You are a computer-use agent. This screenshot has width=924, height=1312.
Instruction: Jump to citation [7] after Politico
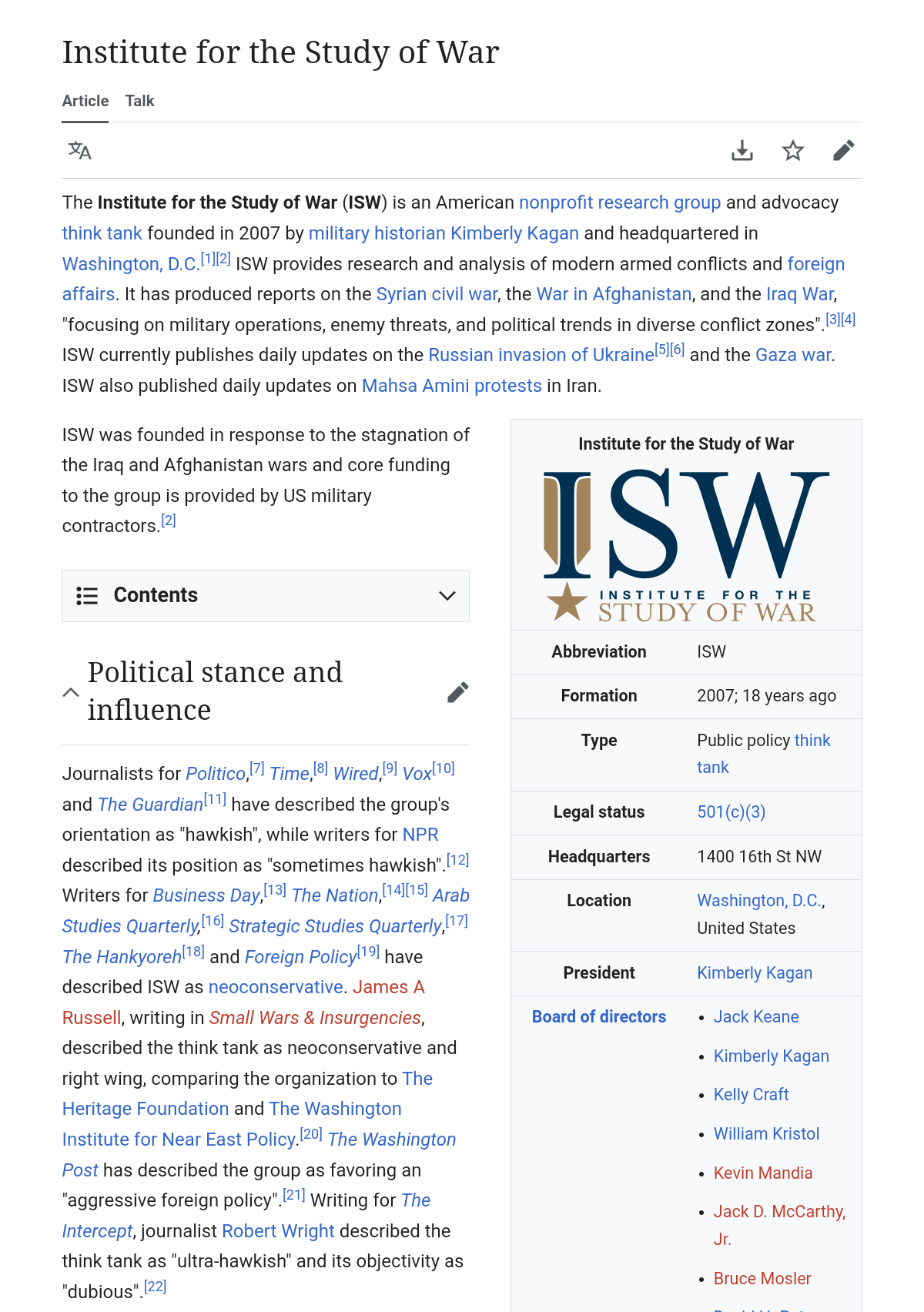(257, 768)
